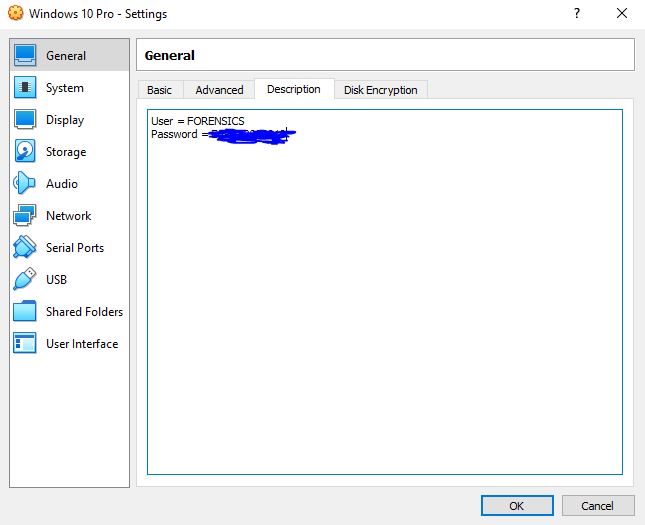This screenshot has width=645, height=525.
Task: Open the Serial Ports connector icon
Action: pos(24,247)
